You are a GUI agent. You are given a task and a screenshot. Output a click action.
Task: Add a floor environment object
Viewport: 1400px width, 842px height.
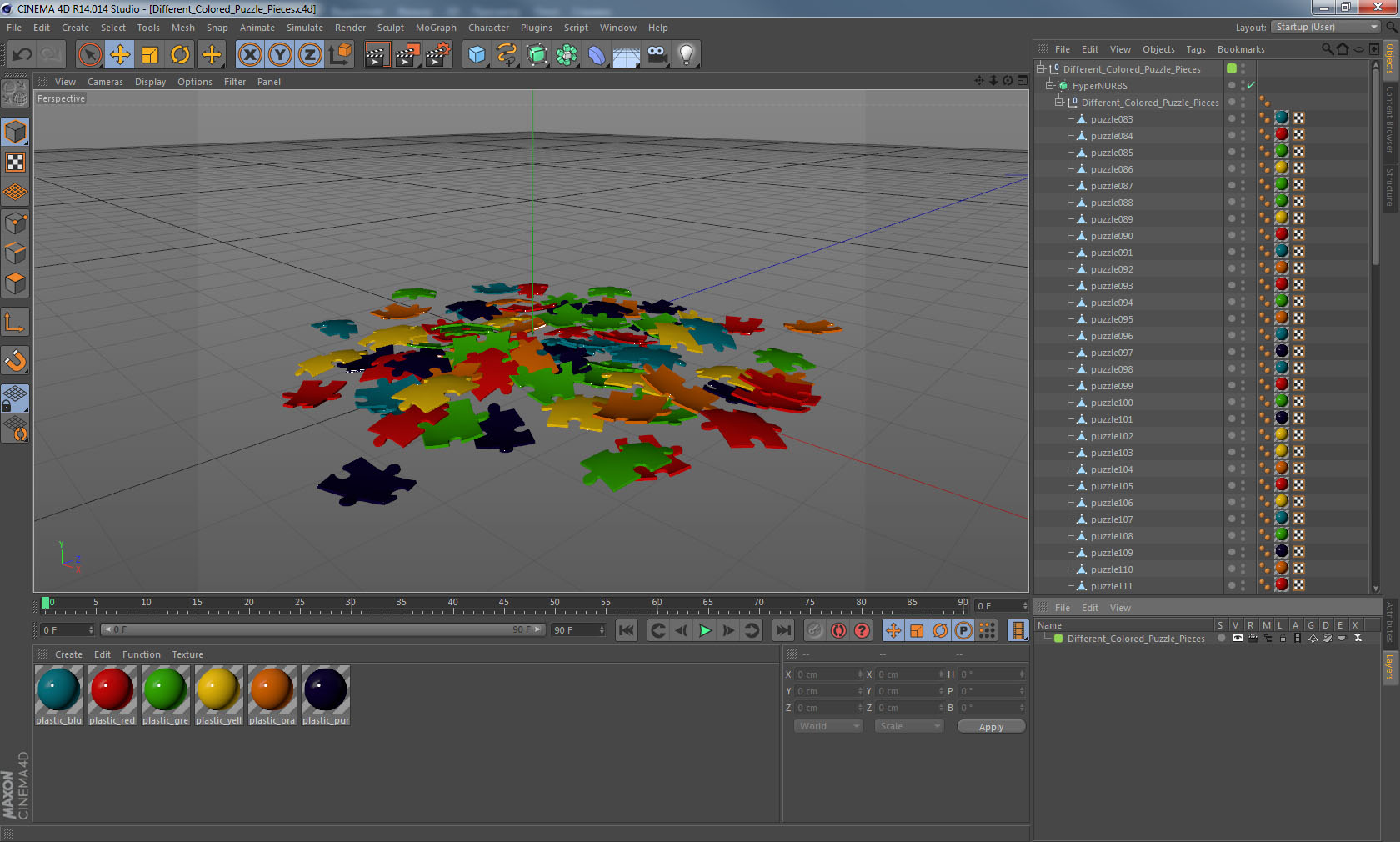(627, 55)
